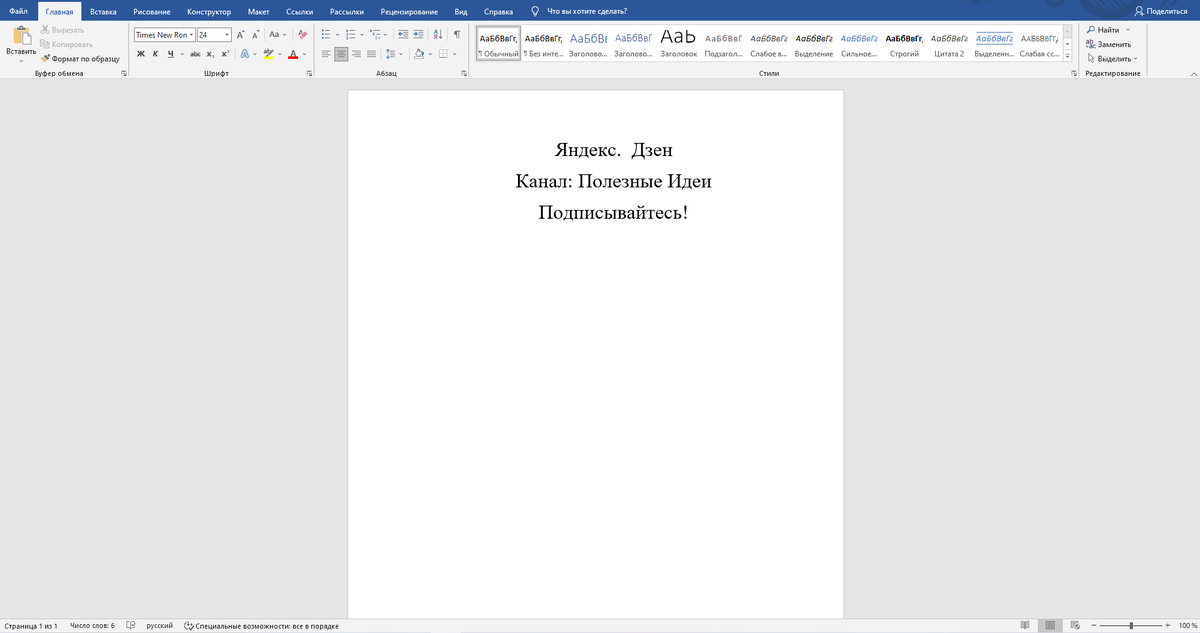The height and width of the screenshot is (633, 1200).
Task: Expand the styles gallery more arrow
Action: point(1067,56)
